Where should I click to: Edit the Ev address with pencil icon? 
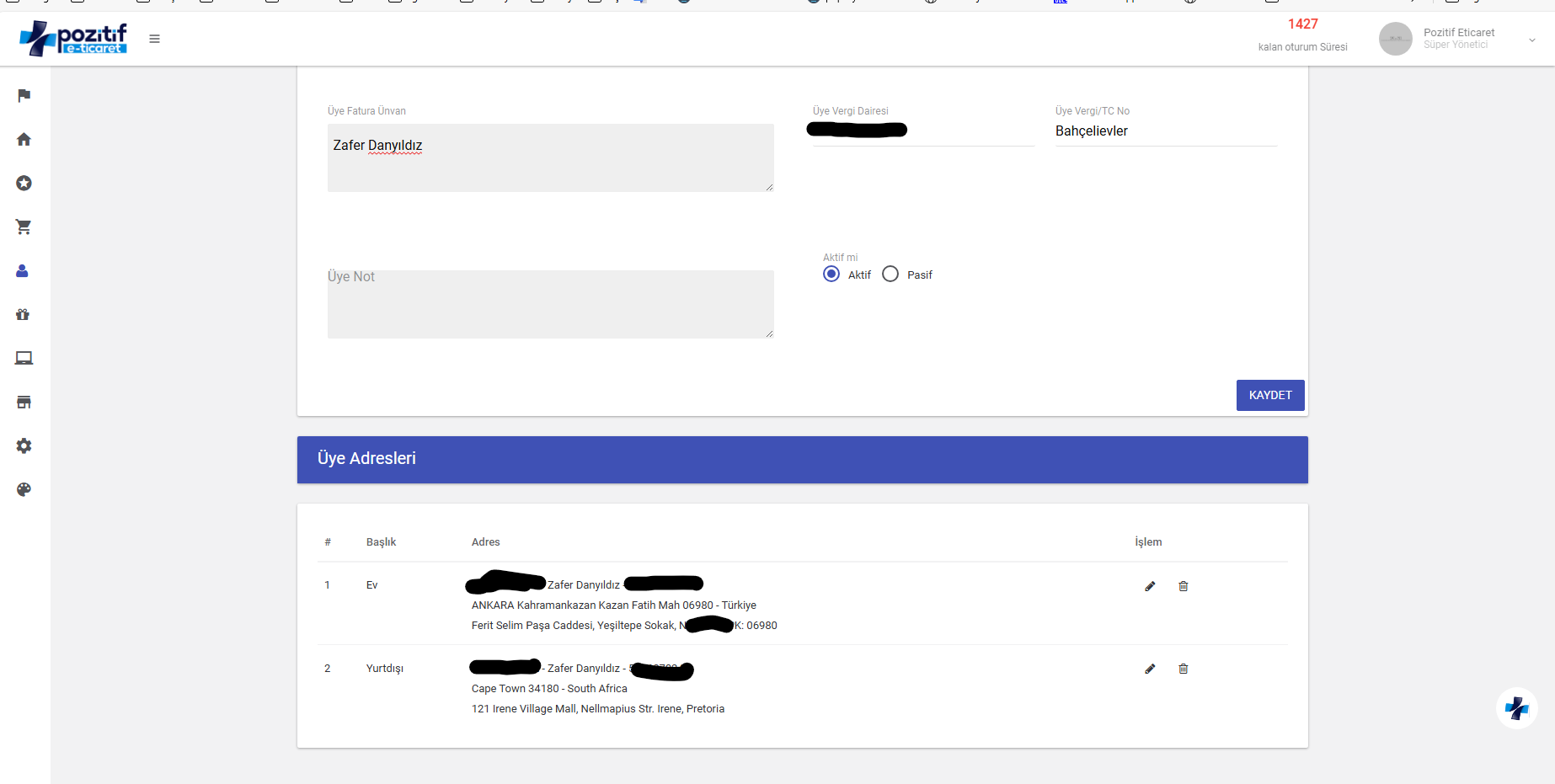pyautogui.click(x=1150, y=586)
